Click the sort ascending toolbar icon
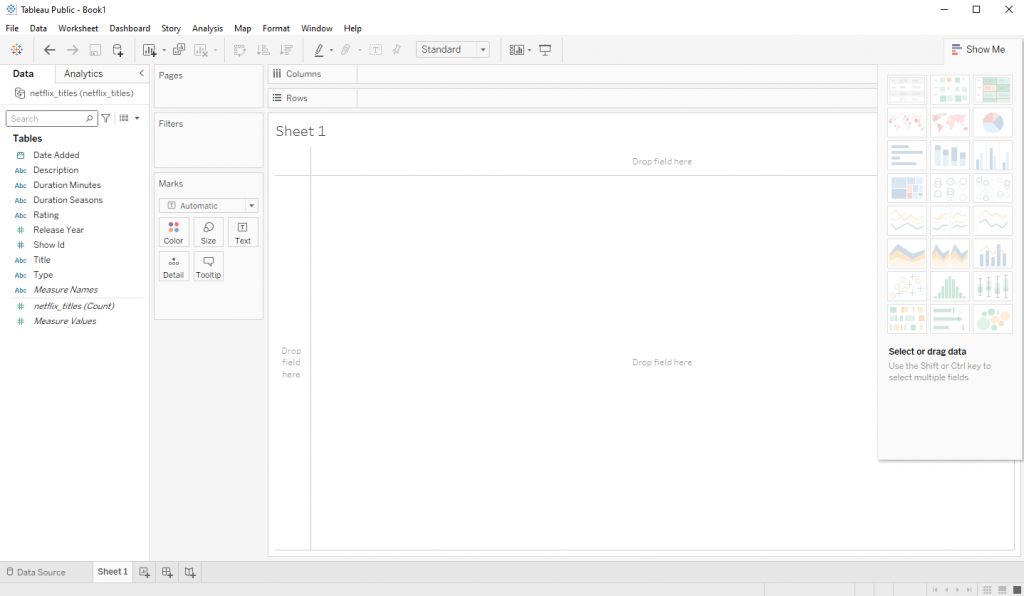The image size is (1024, 596). point(263,50)
